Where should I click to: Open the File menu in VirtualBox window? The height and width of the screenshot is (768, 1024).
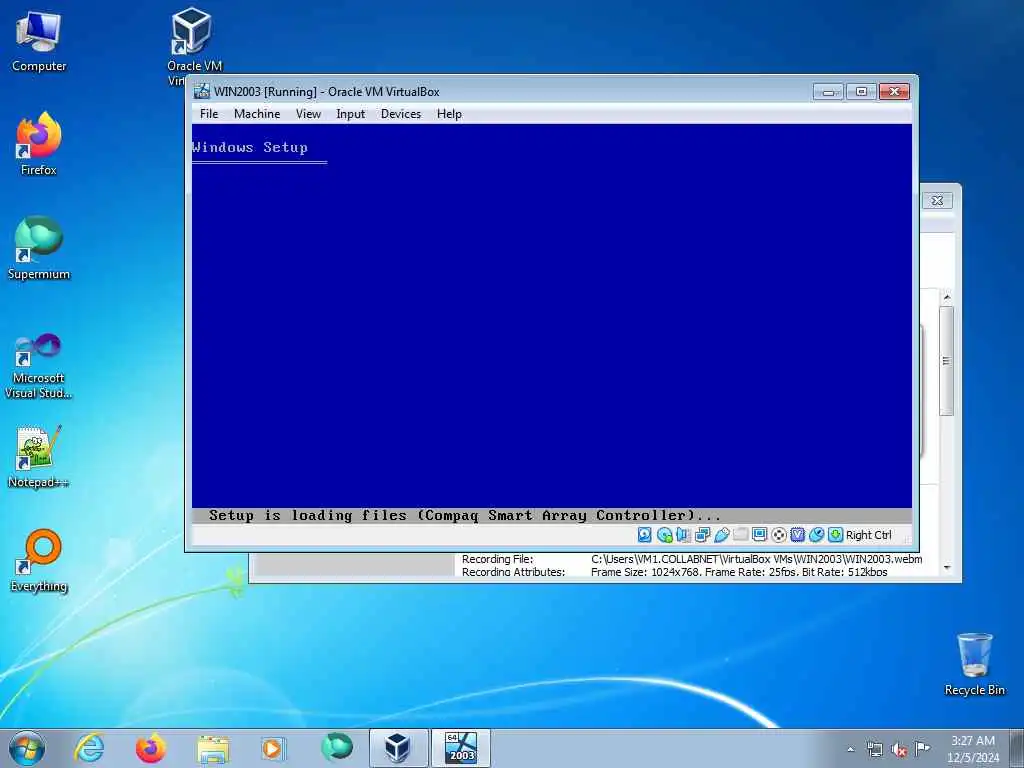pos(209,114)
